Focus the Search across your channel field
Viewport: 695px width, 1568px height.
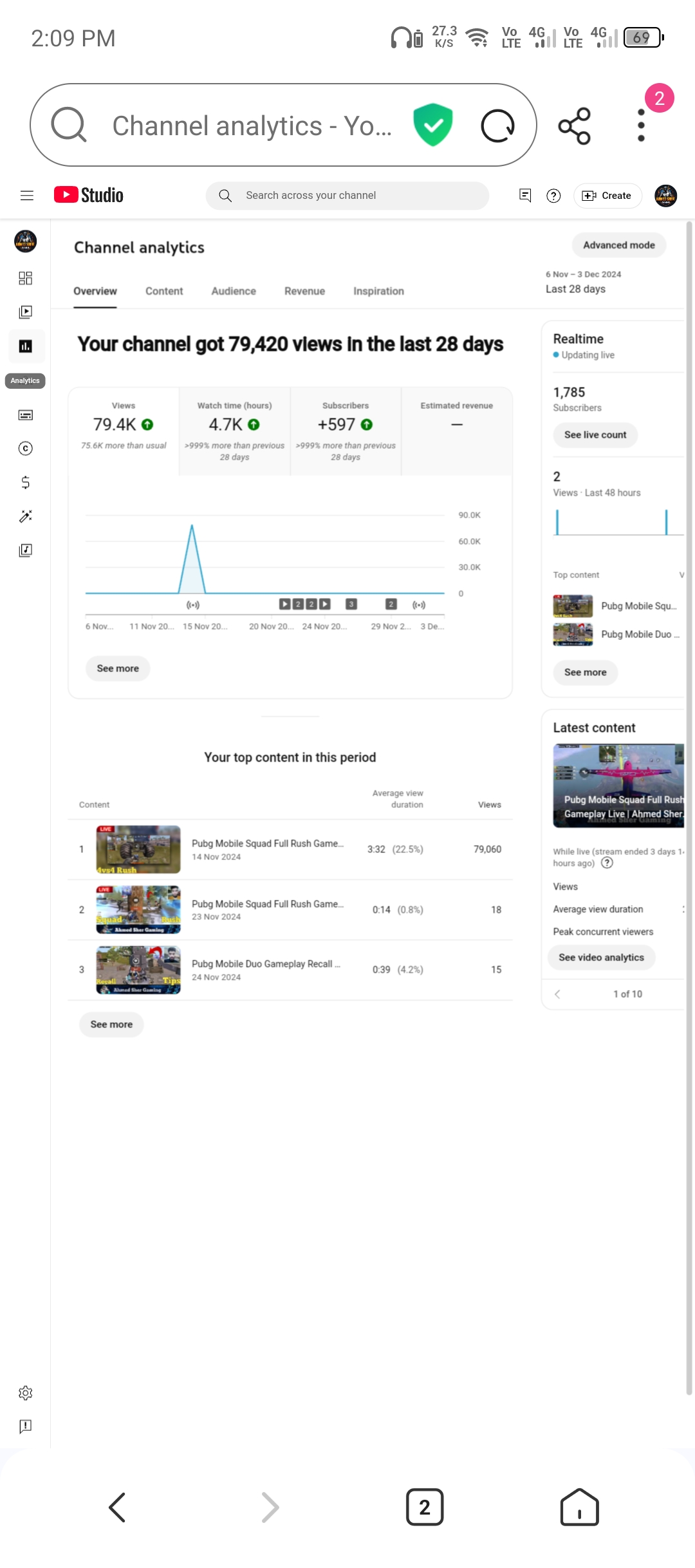347,196
